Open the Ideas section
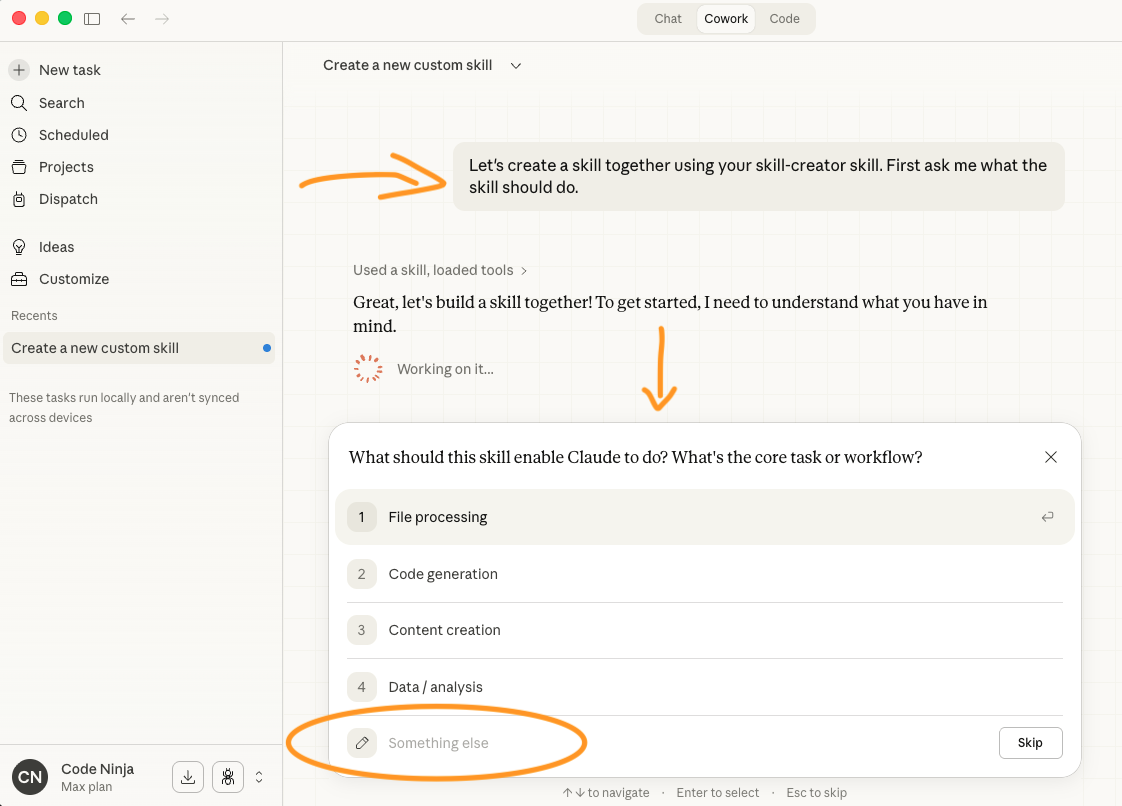Screen dimensions: 1122x806 pyautogui.click(x=56, y=247)
